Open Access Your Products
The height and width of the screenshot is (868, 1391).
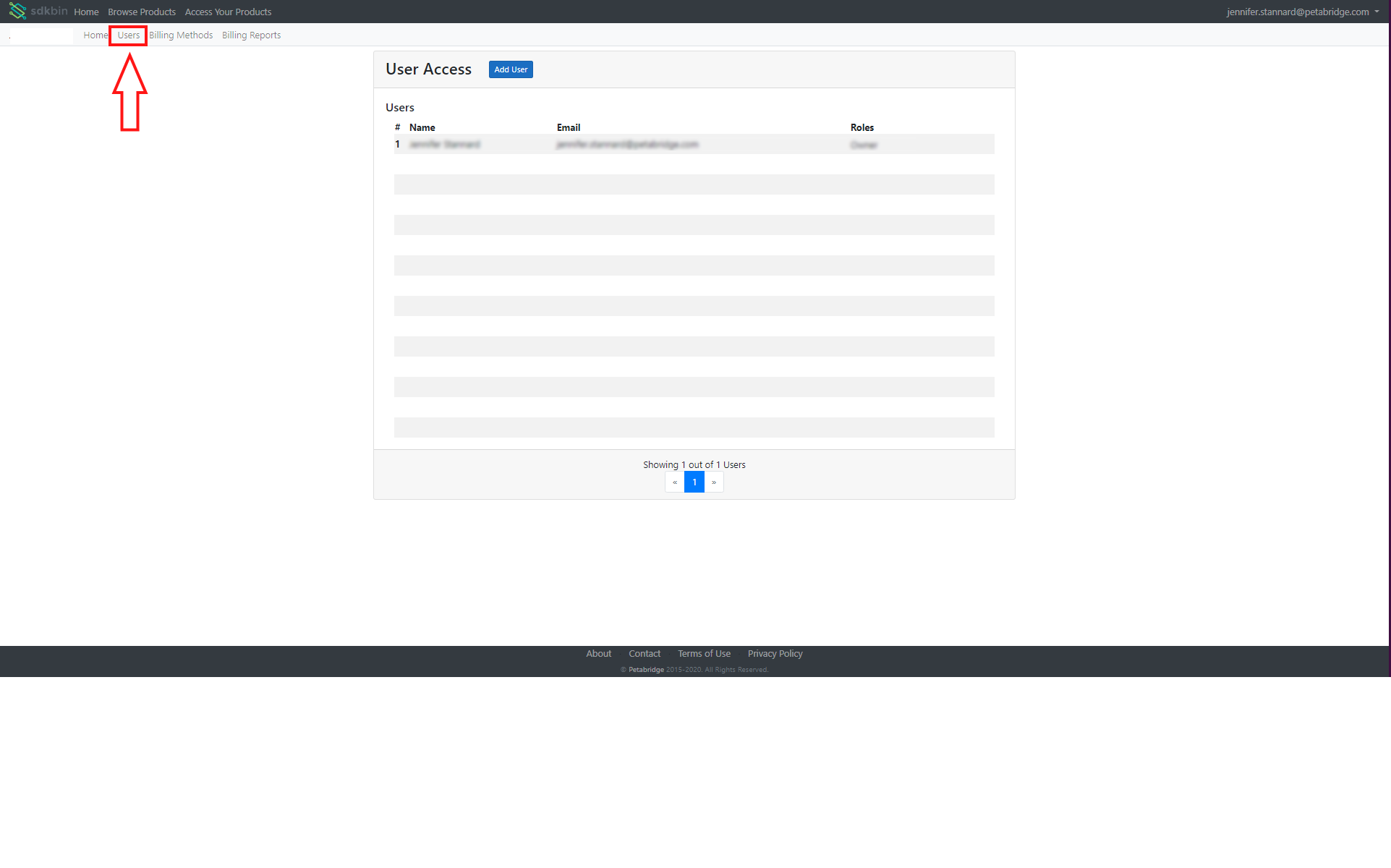pos(228,12)
